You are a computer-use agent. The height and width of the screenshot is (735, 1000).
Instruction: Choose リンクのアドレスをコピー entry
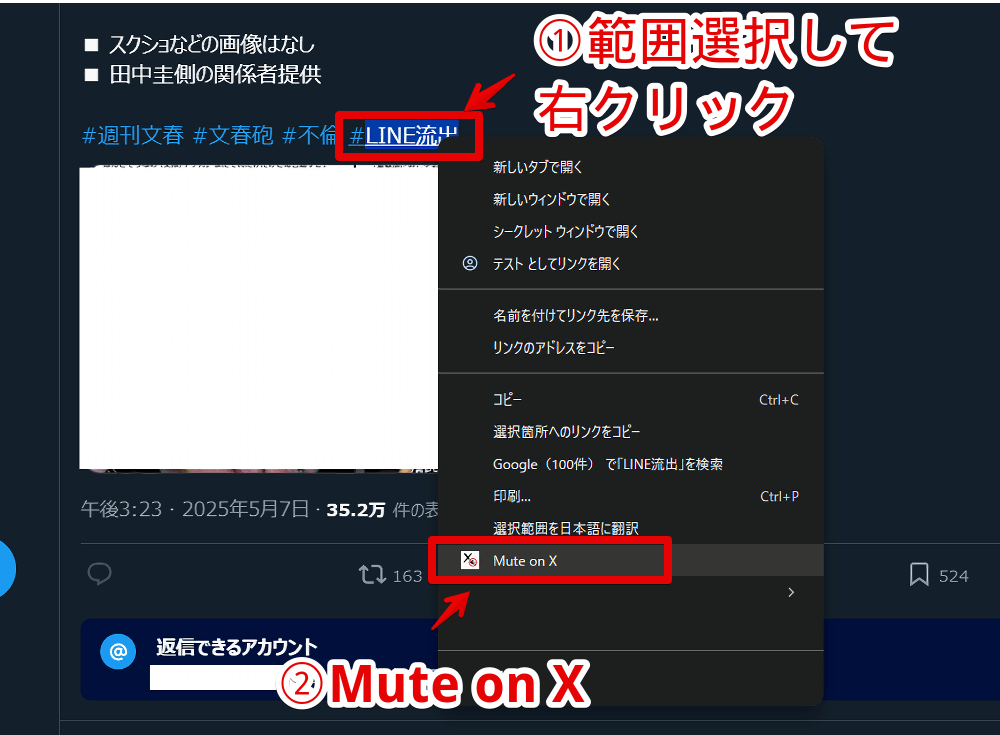point(631,348)
